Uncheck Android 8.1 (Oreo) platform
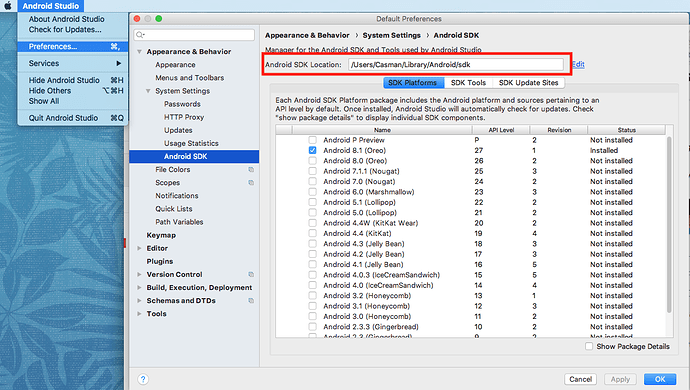This screenshot has width=690, height=390. pos(312,150)
